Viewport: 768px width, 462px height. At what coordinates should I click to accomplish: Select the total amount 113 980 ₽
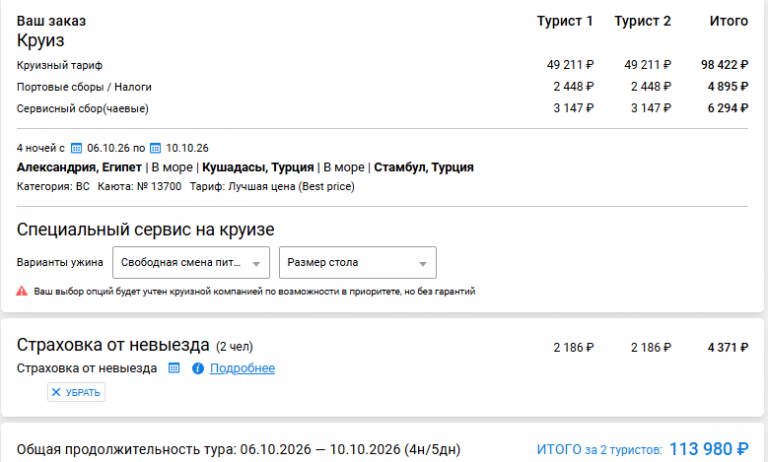pos(709,449)
